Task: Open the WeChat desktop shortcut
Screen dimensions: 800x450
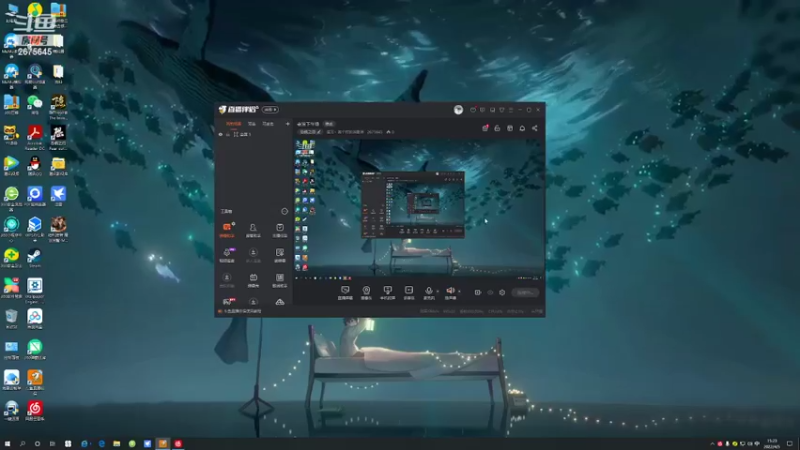Action: click(35, 104)
